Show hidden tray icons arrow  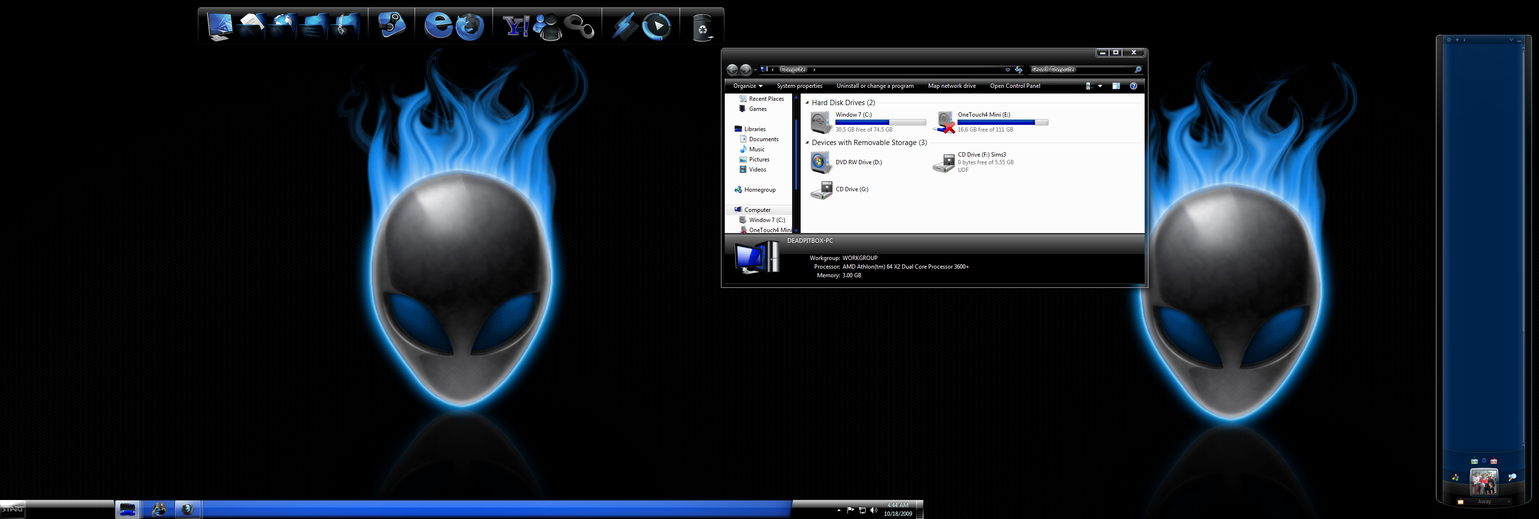(839, 510)
